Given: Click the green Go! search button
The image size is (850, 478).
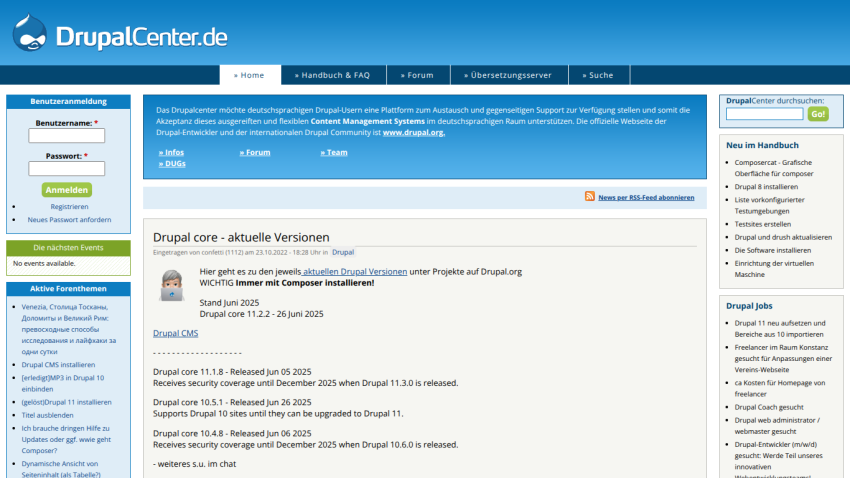Looking at the screenshot, I should pyautogui.click(x=818, y=114).
